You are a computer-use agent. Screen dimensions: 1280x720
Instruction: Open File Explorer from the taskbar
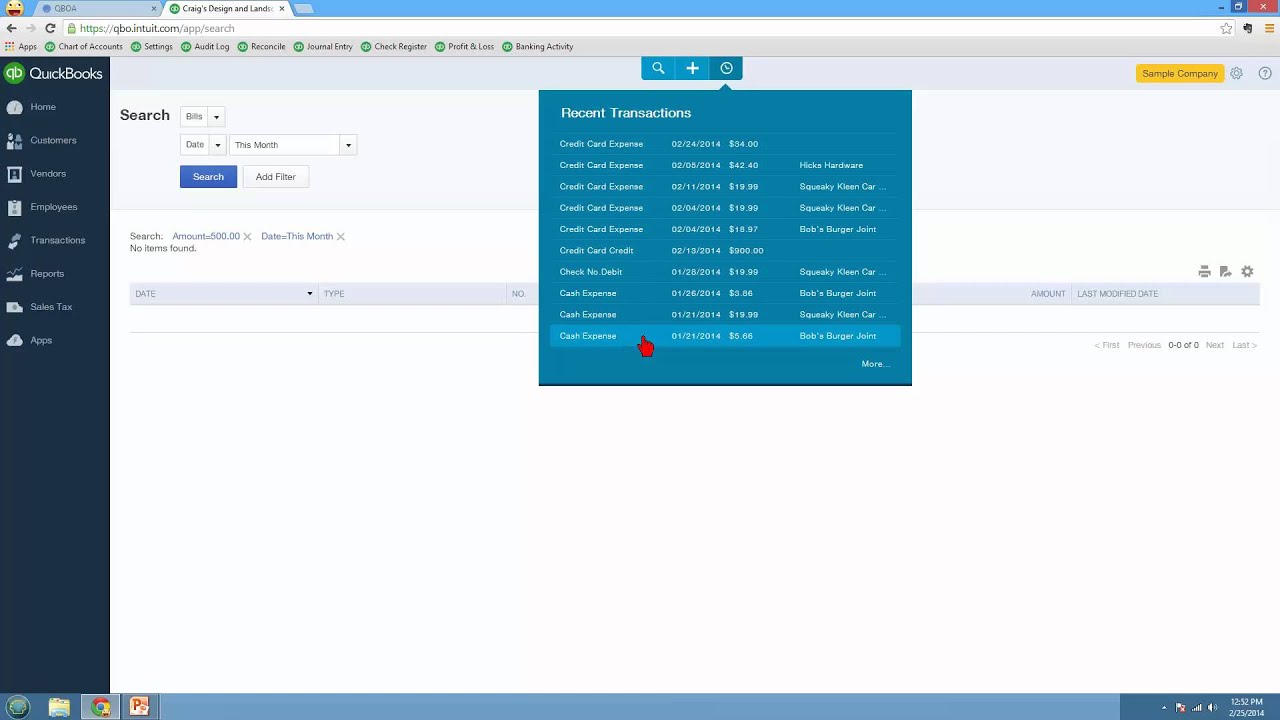59,707
